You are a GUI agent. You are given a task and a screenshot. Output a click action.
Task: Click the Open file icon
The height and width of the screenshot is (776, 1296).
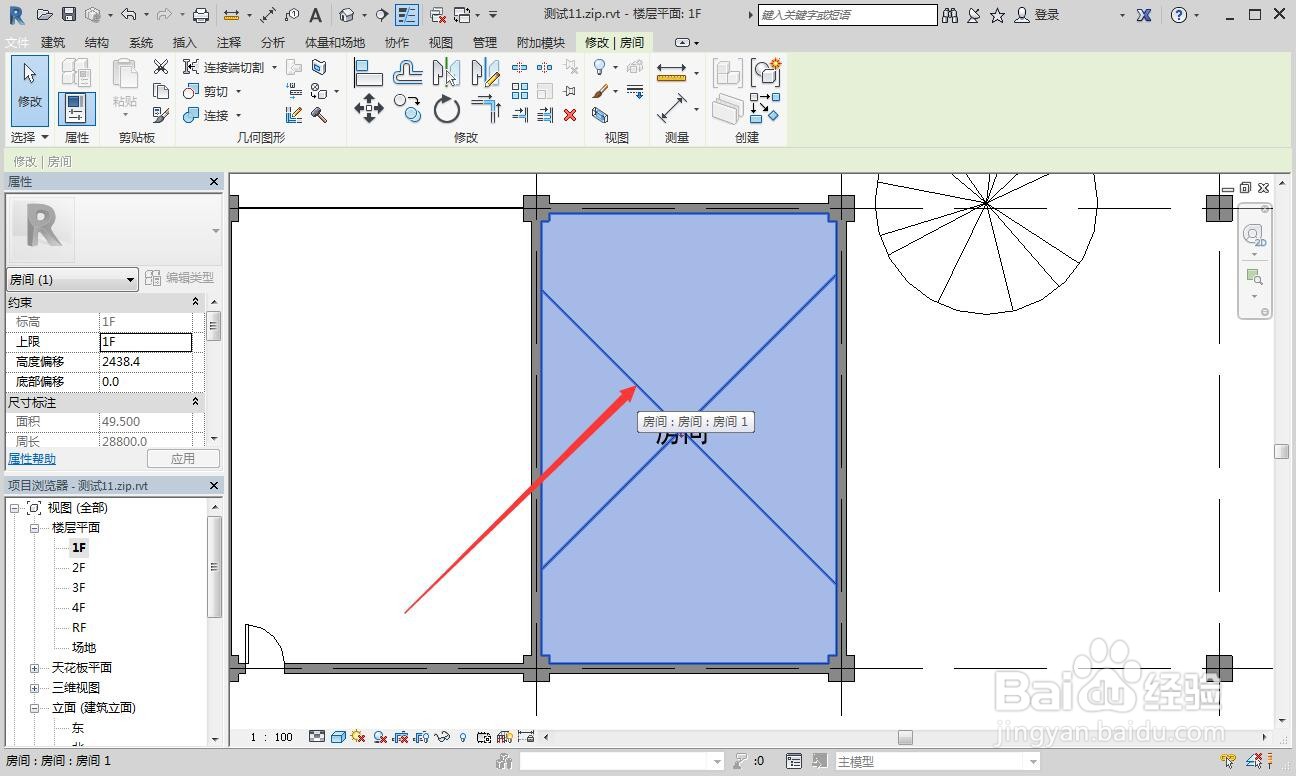44,15
